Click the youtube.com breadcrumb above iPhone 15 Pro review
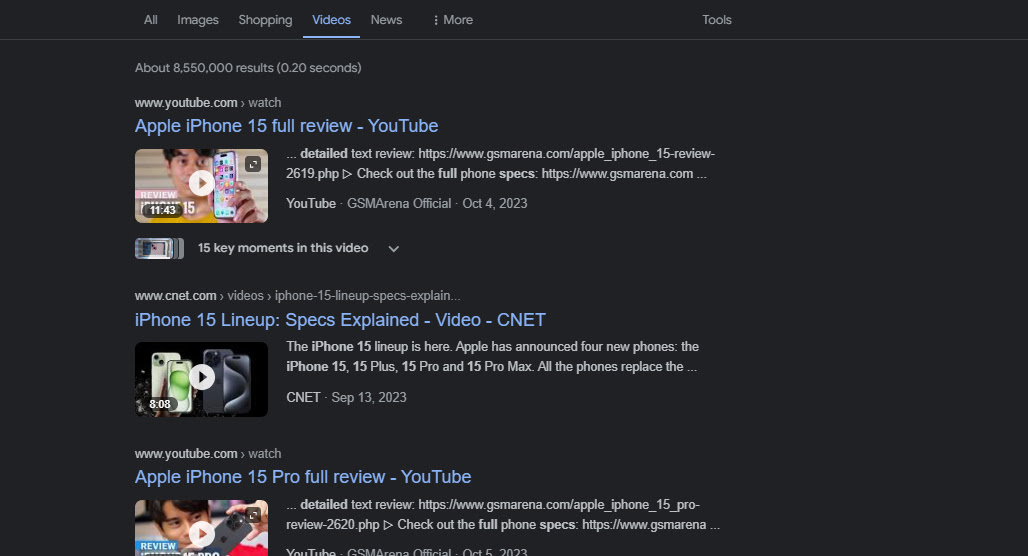1028x556 pixels. (208, 454)
